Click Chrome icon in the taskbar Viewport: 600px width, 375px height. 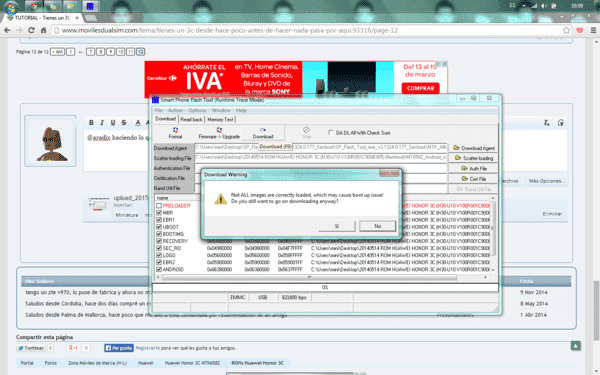tap(34, 6)
